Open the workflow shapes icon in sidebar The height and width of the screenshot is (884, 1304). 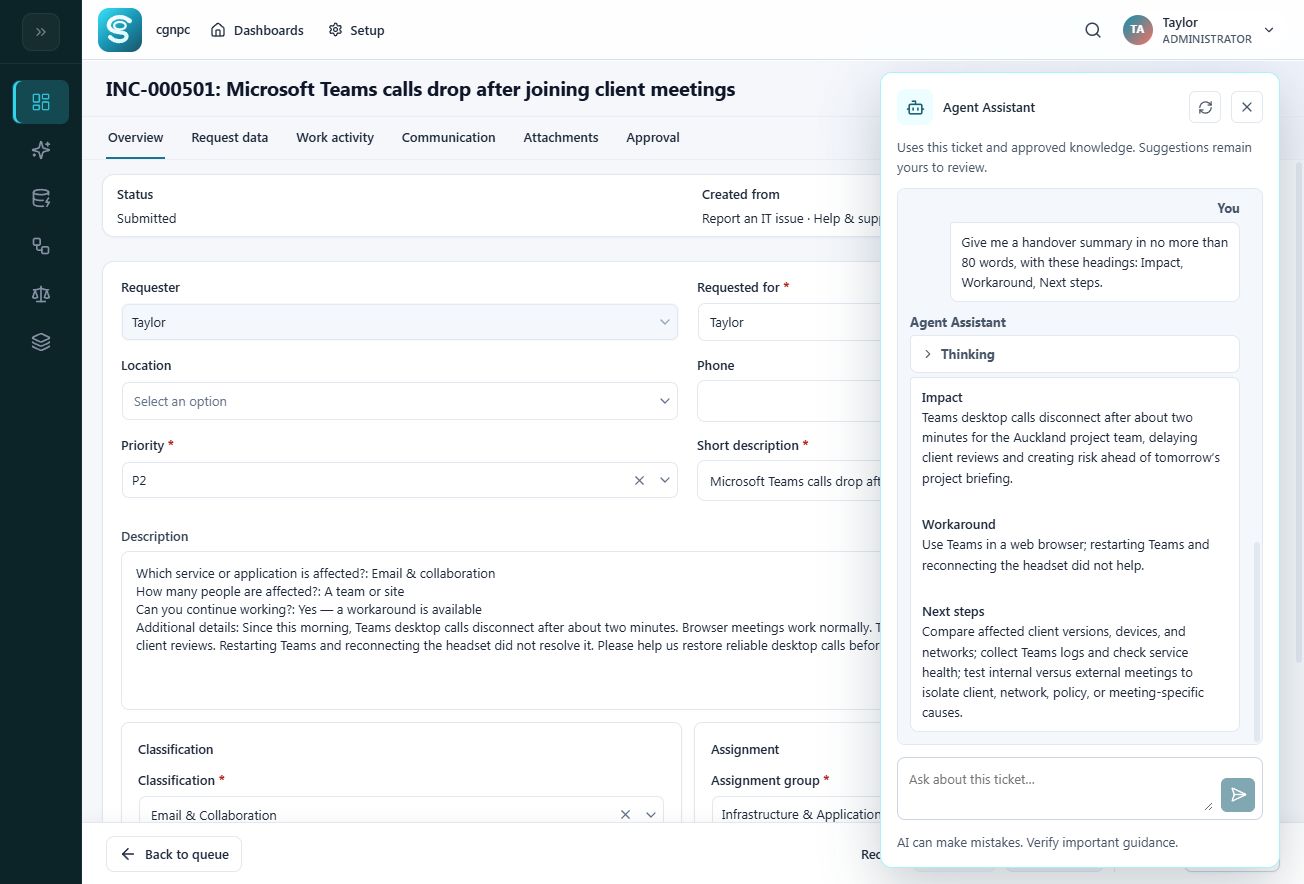click(x=41, y=246)
